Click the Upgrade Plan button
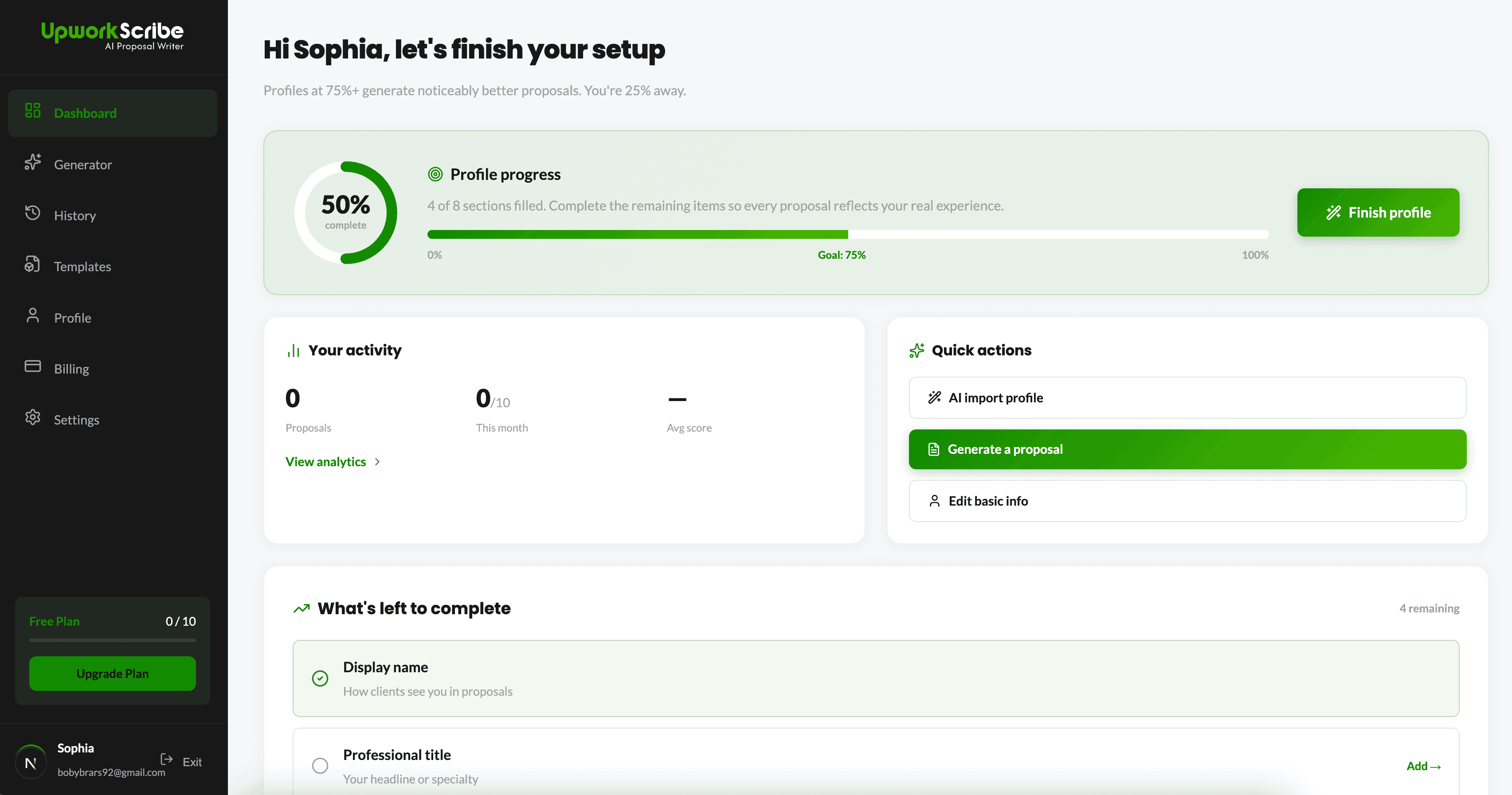1512x795 pixels. 113,674
